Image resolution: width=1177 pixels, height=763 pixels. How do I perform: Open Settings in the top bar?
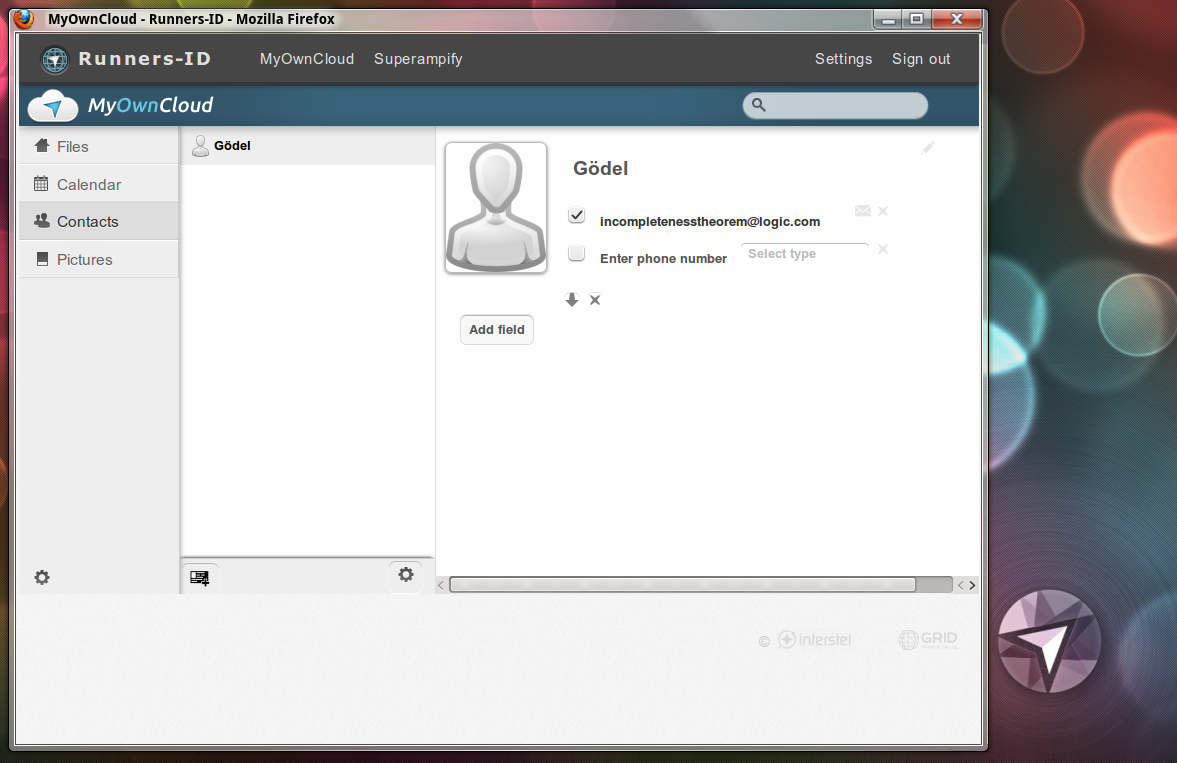click(x=844, y=59)
